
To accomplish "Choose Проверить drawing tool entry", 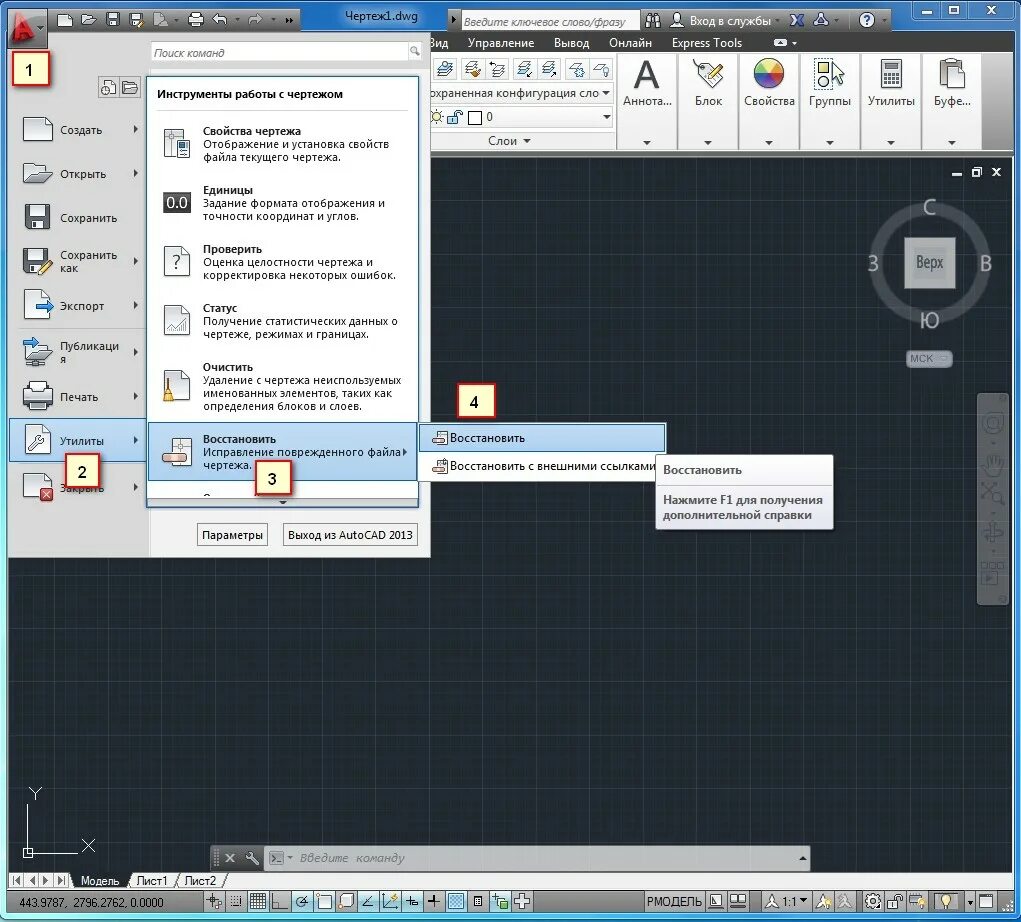I will point(283,262).
